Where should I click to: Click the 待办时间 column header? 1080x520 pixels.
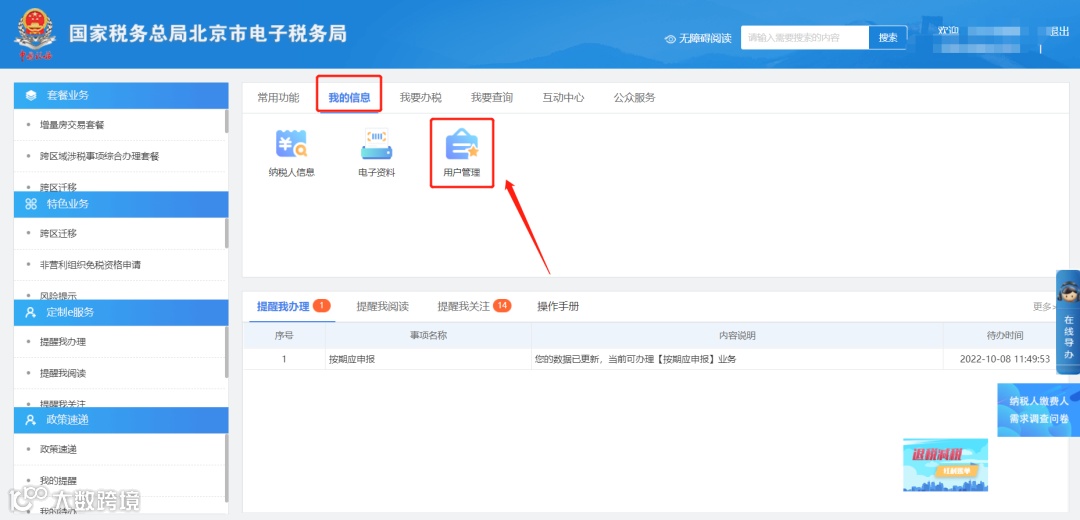[1005, 335]
